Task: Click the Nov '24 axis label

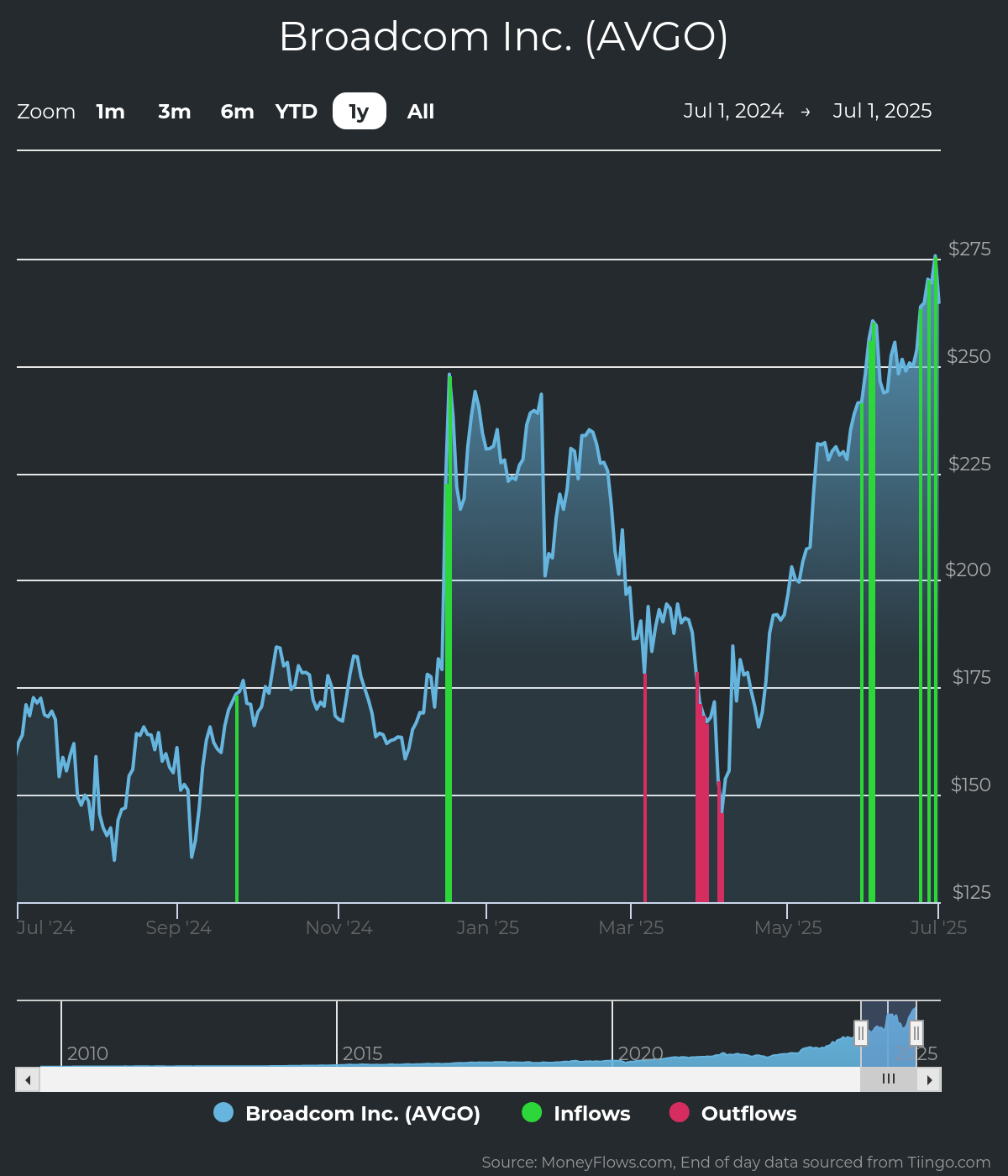Action: 339,927
